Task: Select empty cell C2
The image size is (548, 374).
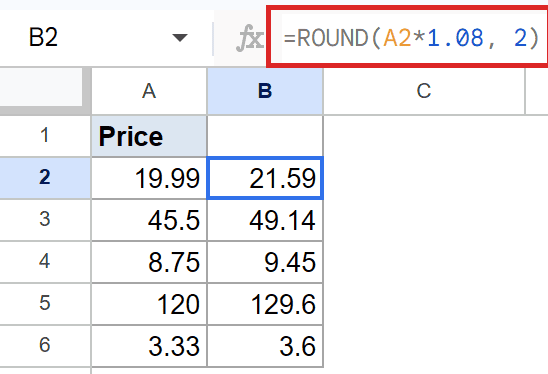Action: click(424, 178)
